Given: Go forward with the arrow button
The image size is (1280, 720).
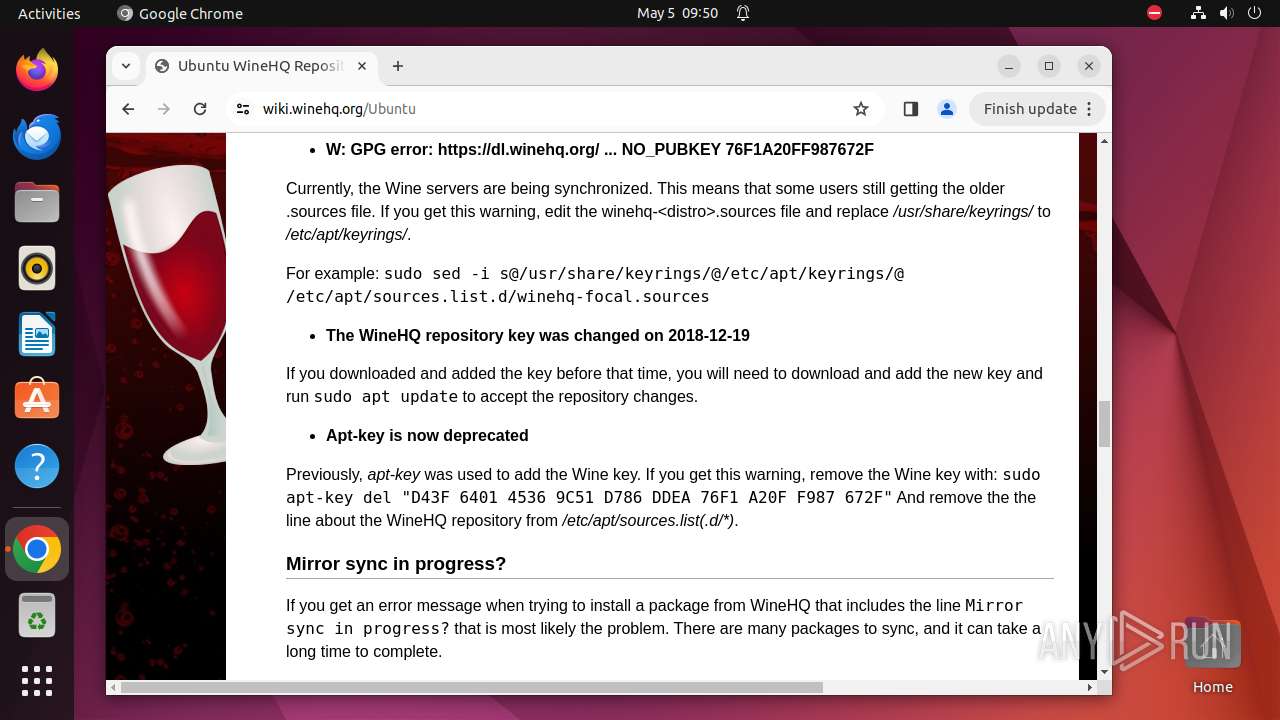Looking at the screenshot, I should pos(164,109).
